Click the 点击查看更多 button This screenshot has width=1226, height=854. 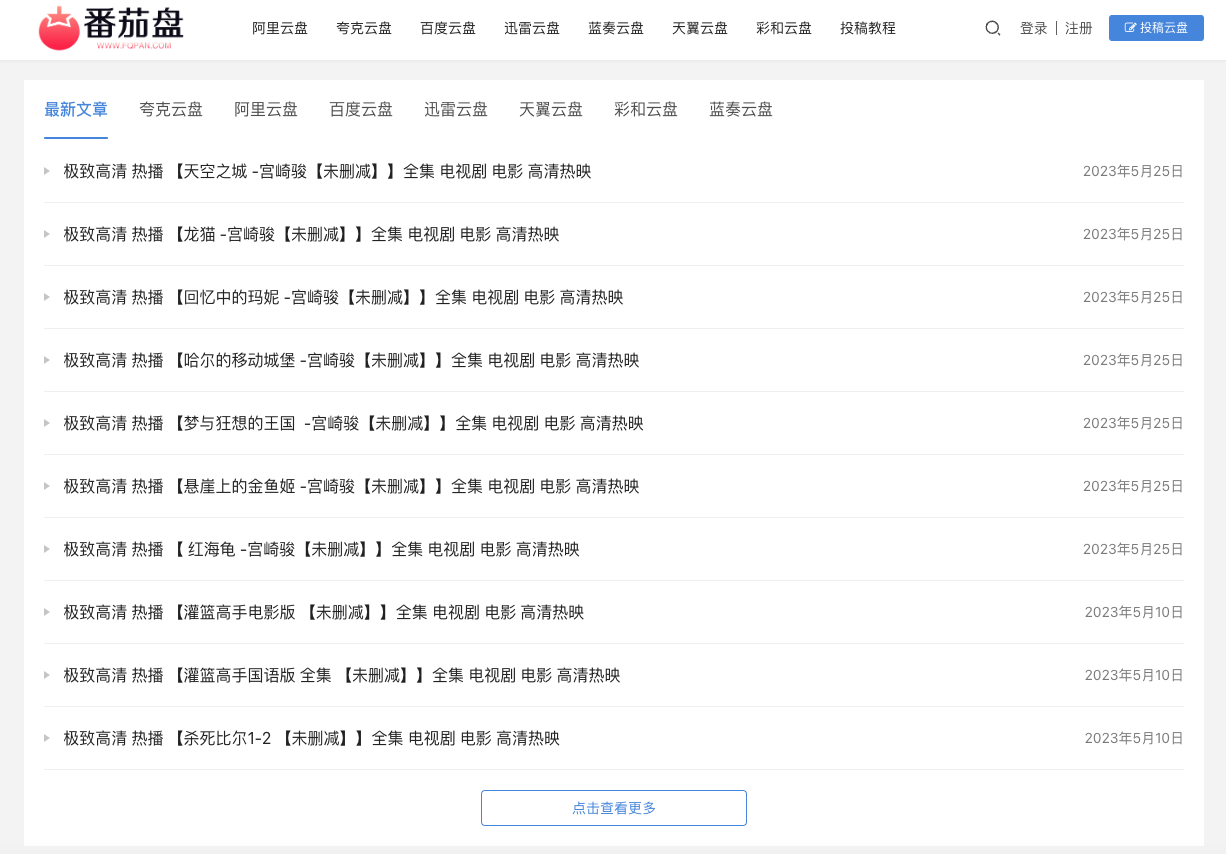click(614, 808)
